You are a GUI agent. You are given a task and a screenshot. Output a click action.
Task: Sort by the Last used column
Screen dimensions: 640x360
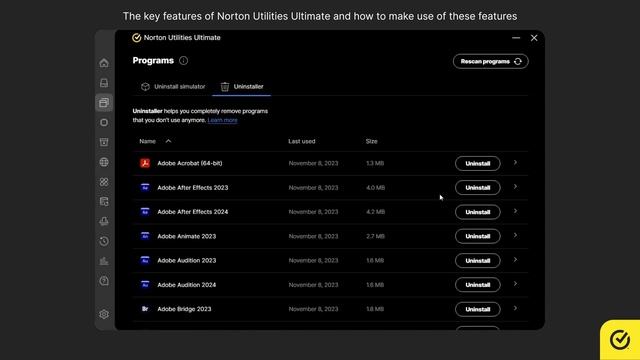302,141
